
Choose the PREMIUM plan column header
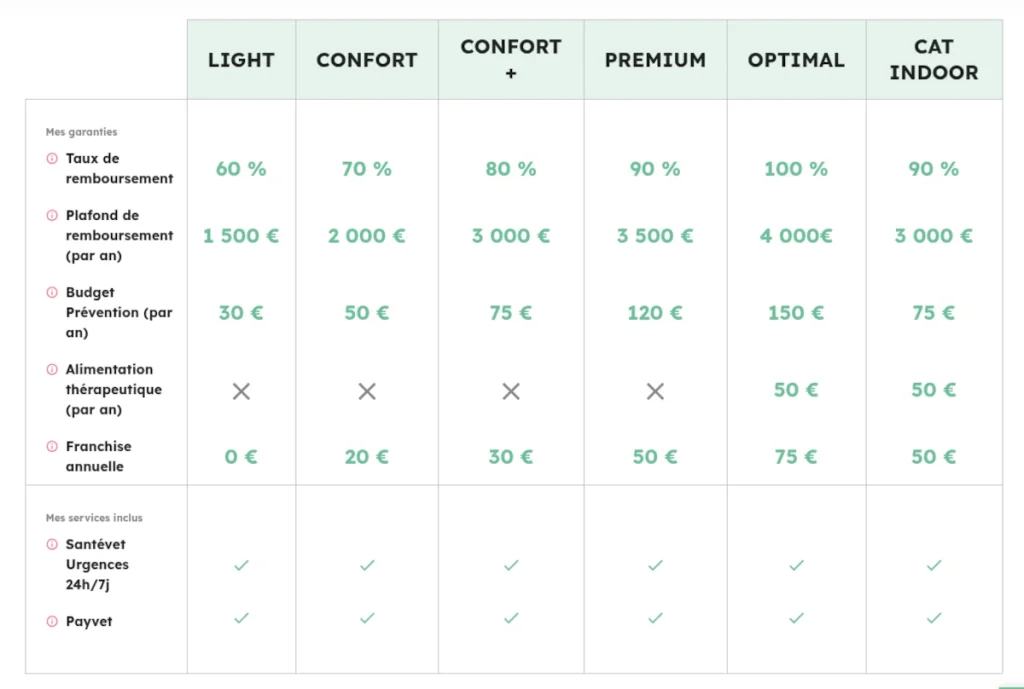tap(655, 60)
